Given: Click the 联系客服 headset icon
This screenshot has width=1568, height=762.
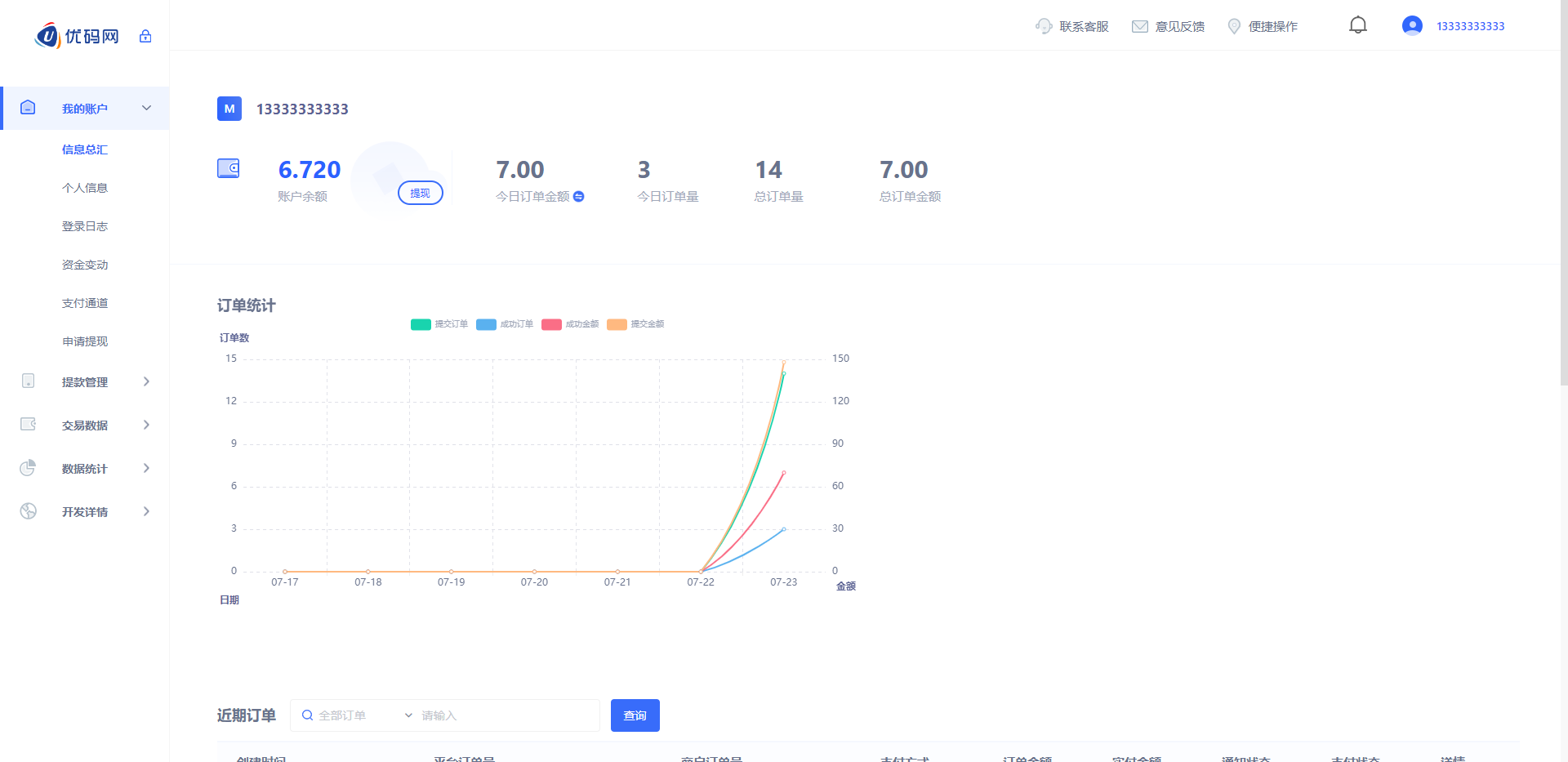Looking at the screenshot, I should (1043, 26).
